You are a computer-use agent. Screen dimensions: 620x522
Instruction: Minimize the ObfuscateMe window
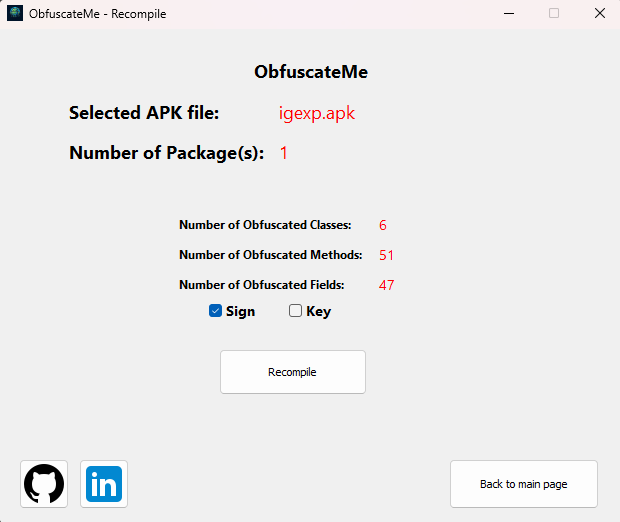pyautogui.click(x=508, y=14)
